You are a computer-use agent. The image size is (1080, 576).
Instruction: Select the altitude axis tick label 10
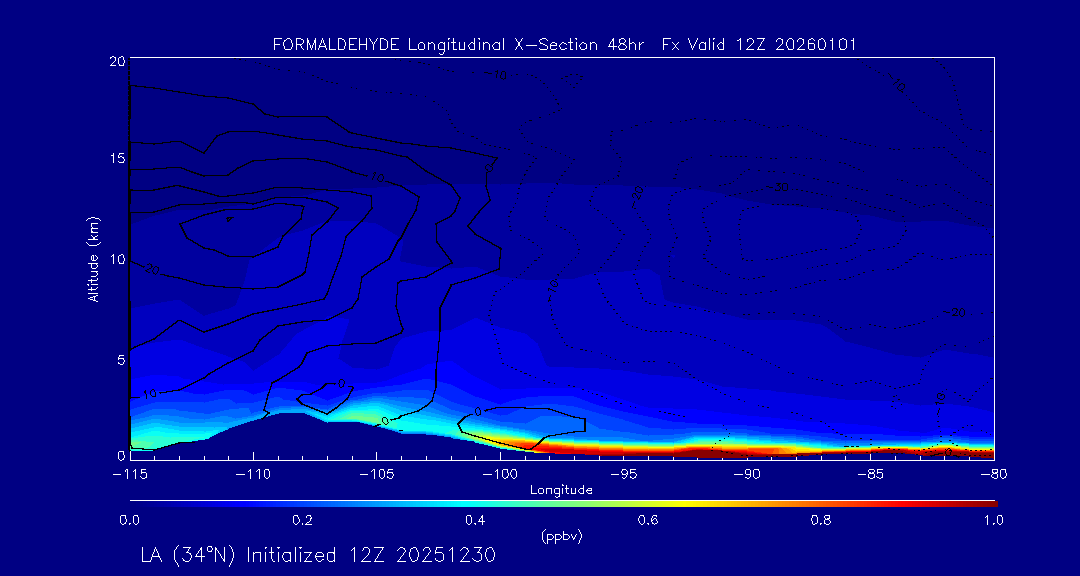coord(117,259)
